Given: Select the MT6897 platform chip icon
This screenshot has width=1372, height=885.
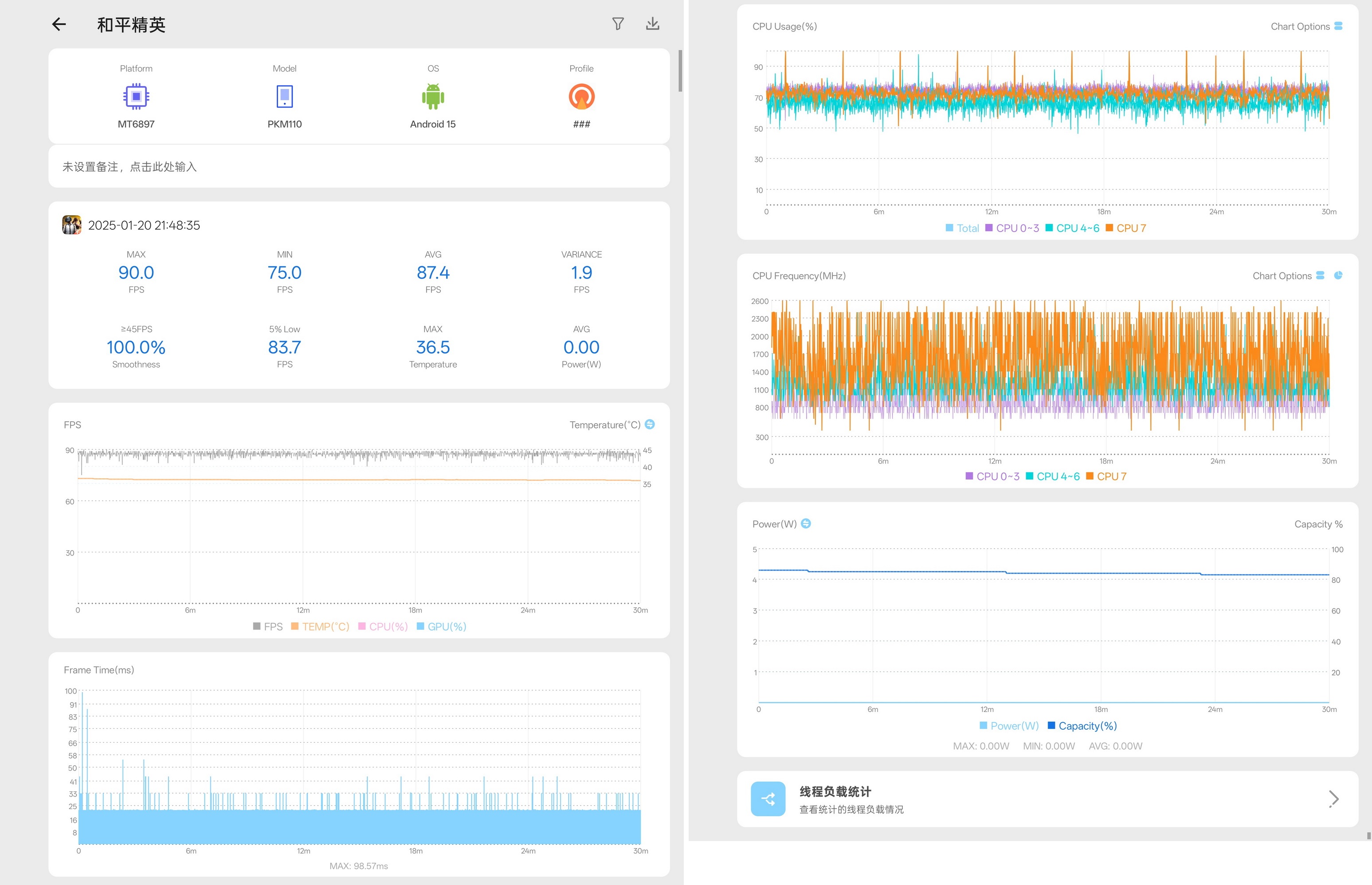Looking at the screenshot, I should coord(136,97).
